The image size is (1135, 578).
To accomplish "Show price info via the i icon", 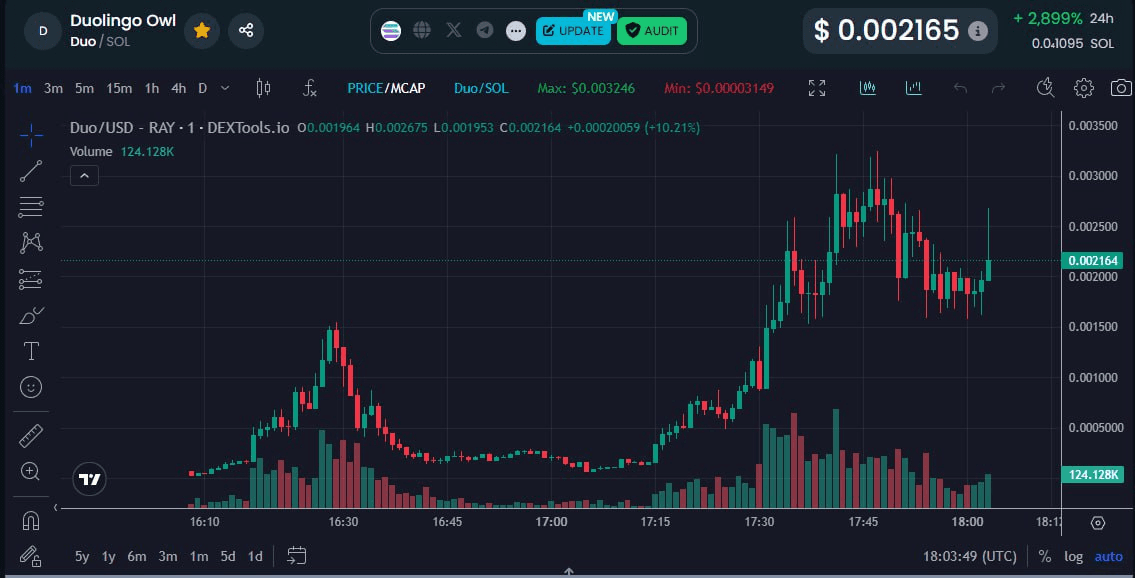I will (x=978, y=30).
